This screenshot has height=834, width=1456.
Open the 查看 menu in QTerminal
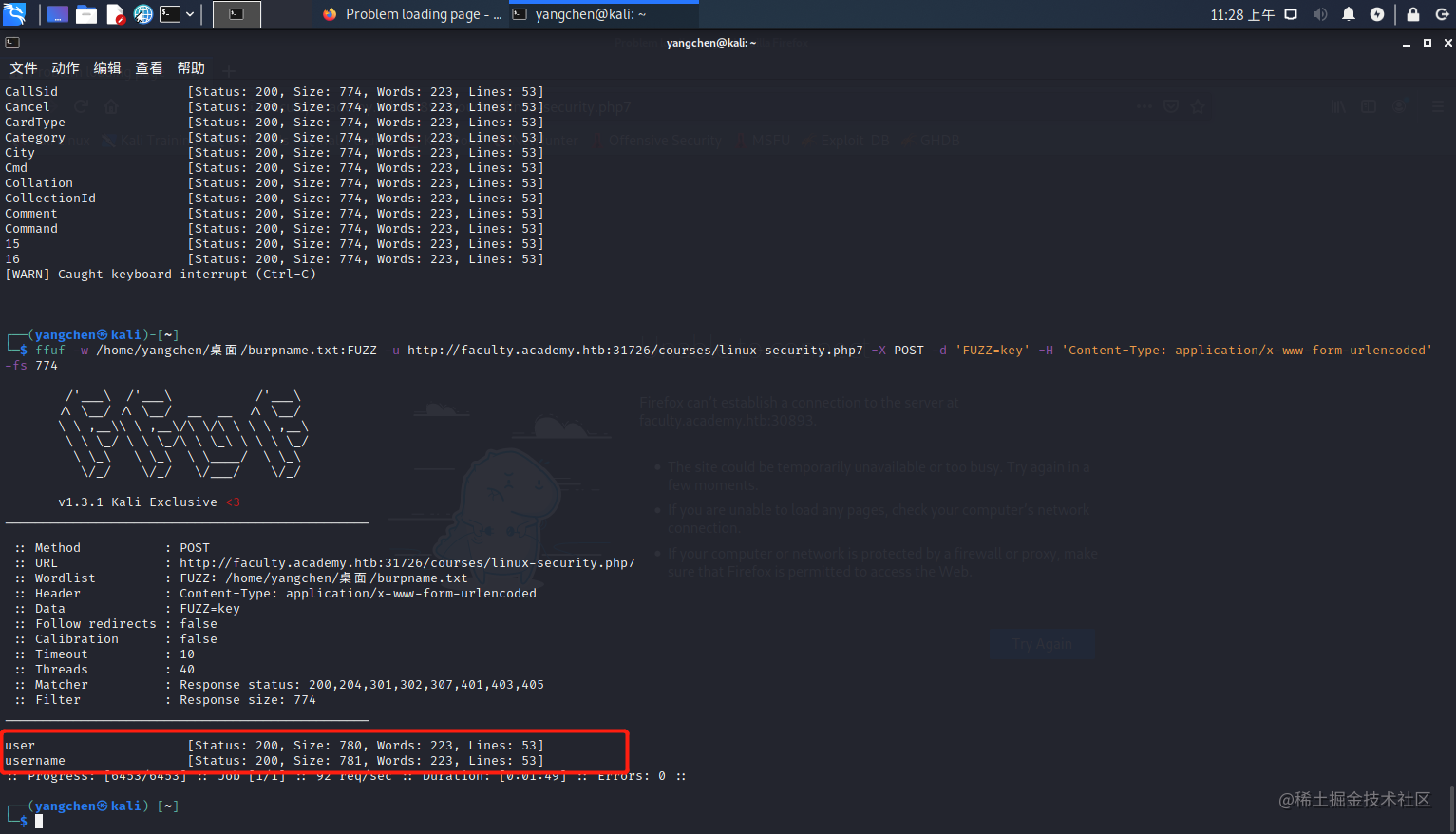click(148, 67)
